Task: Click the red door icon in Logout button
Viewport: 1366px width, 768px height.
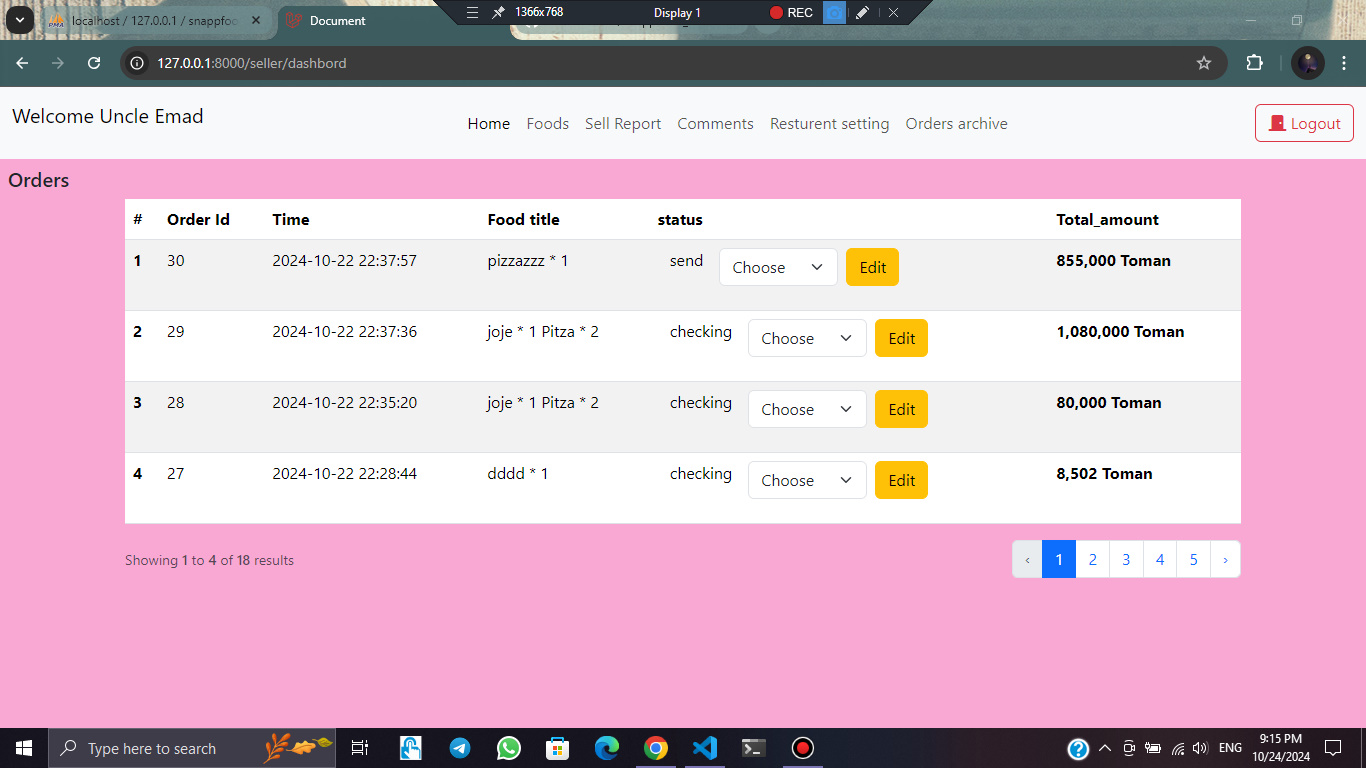Action: point(1277,123)
